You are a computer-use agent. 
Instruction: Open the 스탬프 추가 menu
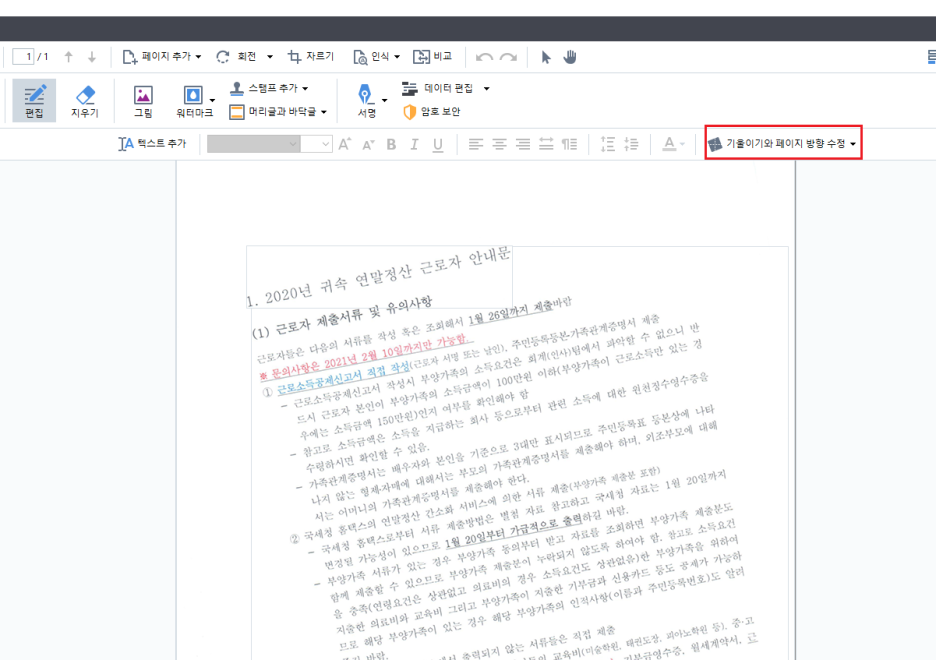tap(269, 88)
